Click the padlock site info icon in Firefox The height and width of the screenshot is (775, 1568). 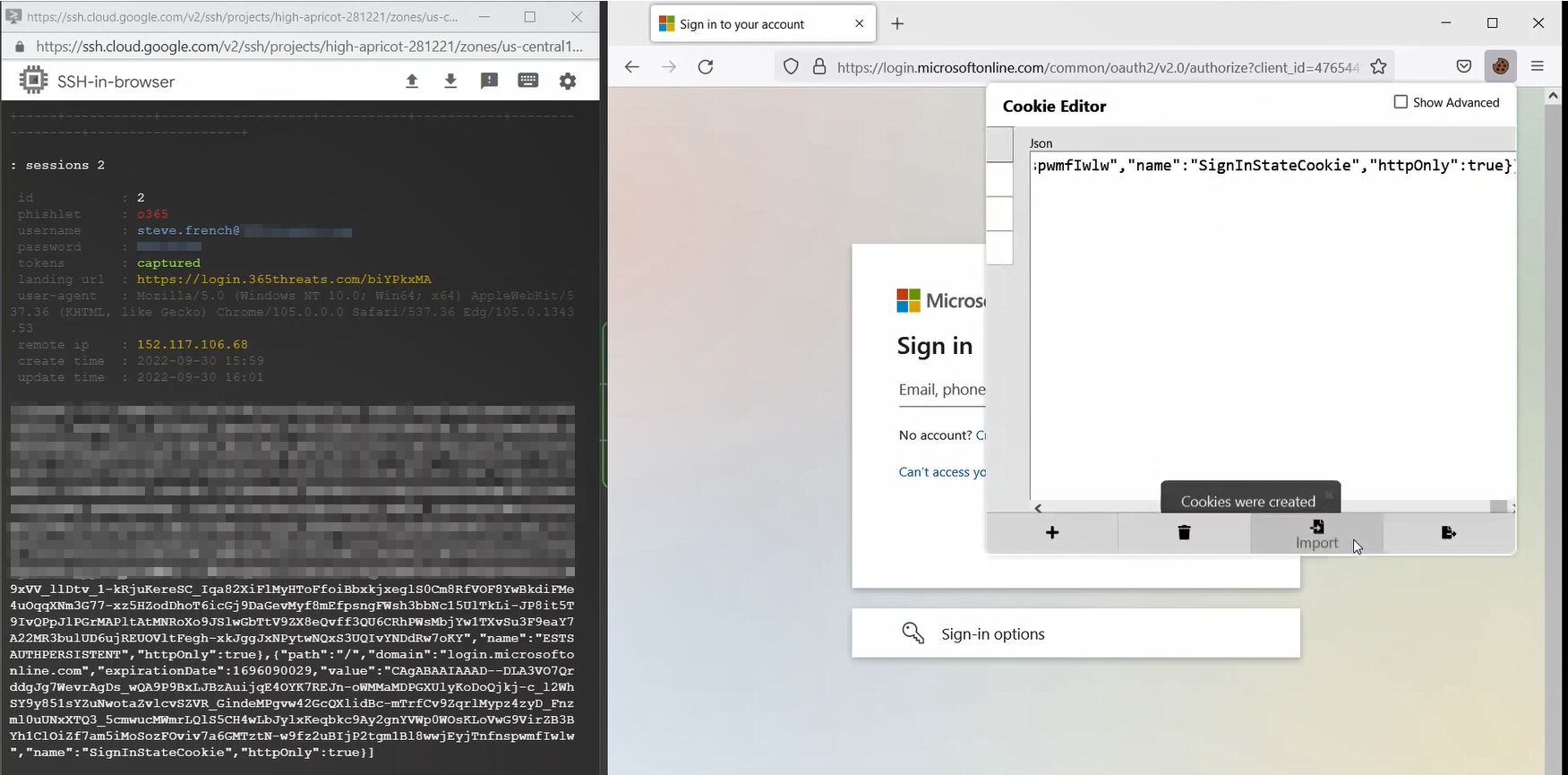(819, 66)
